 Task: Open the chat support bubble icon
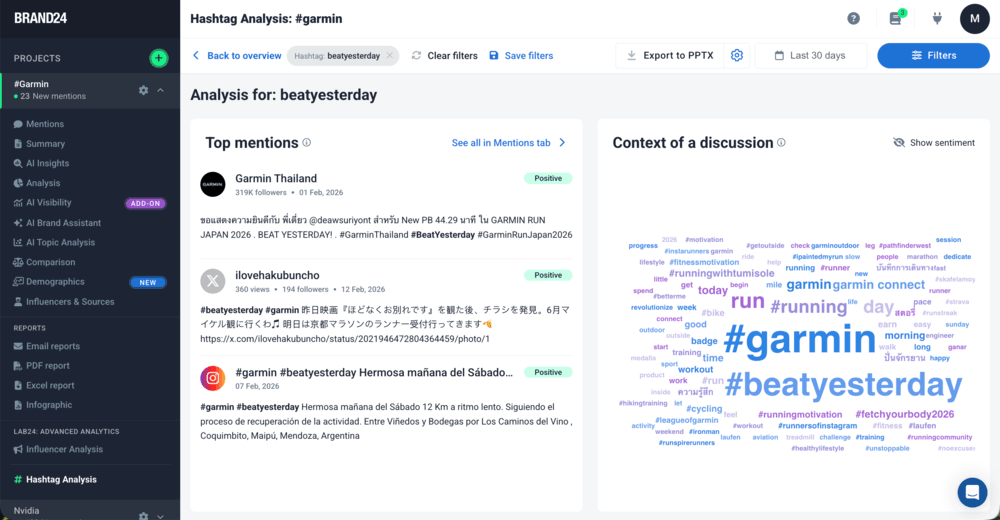971,492
